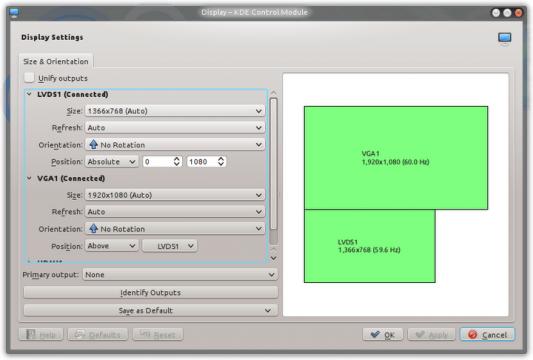The width and height of the screenshot is (533, 360).
Task: Open the VGA1 Size 1920x1080 dropdown
Action: tap(175, 195)
